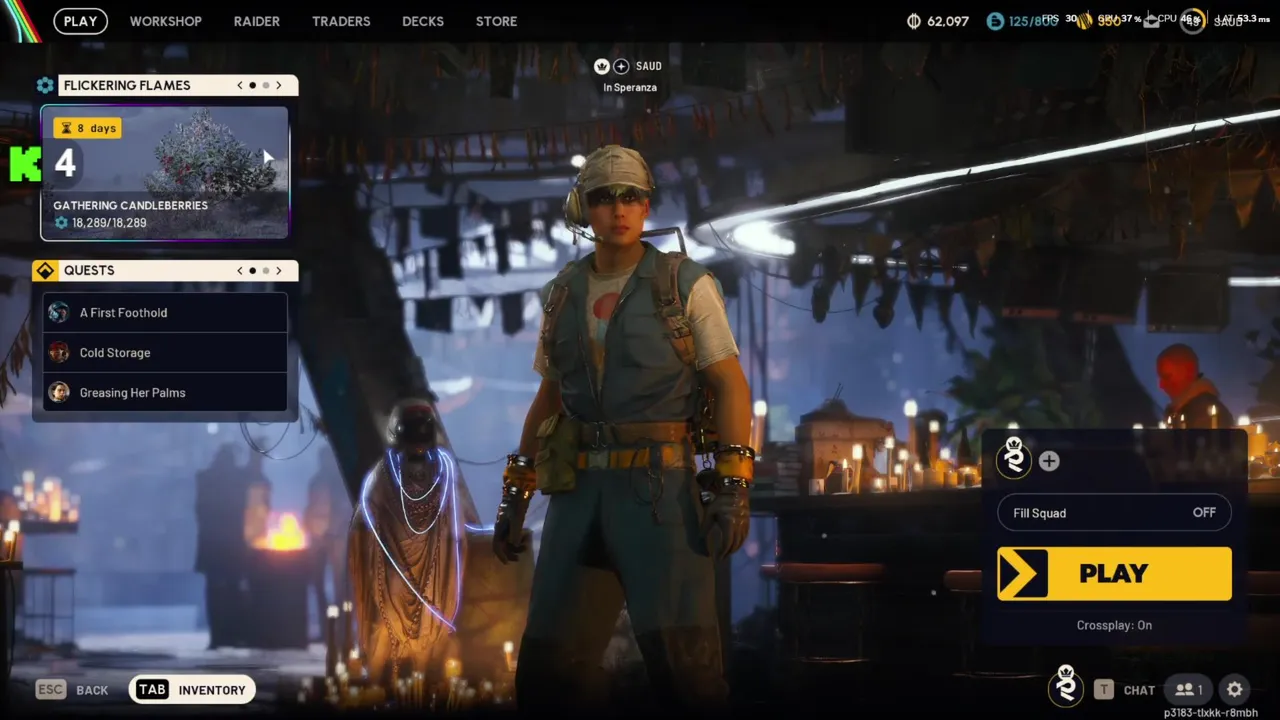Select second page dot in Flickering Flames header

266,86
